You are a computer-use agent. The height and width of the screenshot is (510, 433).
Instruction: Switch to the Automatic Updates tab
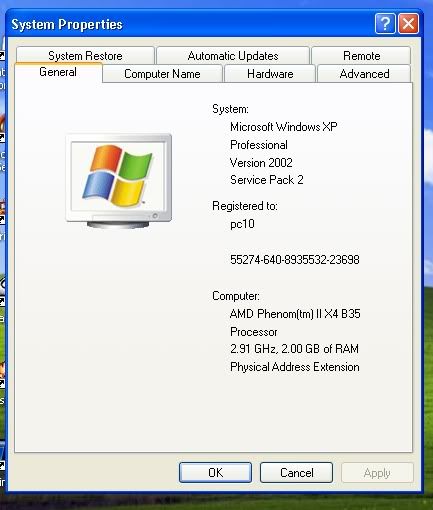[x=233, y=56]
